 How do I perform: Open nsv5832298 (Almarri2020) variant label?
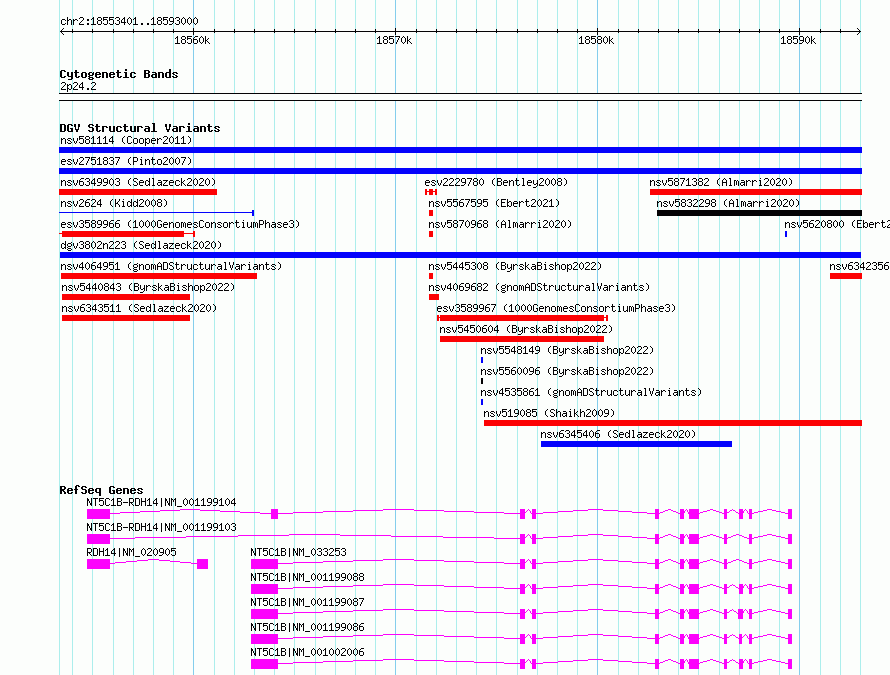pyautogui.click(x=728, y=203)
